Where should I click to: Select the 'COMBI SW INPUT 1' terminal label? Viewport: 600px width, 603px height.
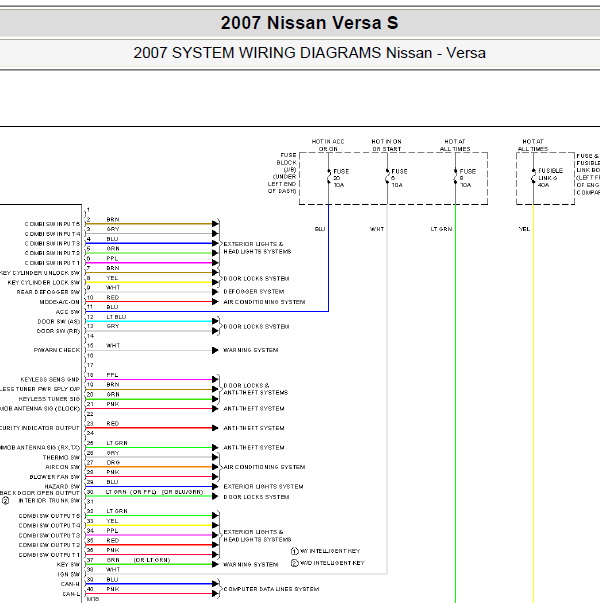(x=52, y=263)
